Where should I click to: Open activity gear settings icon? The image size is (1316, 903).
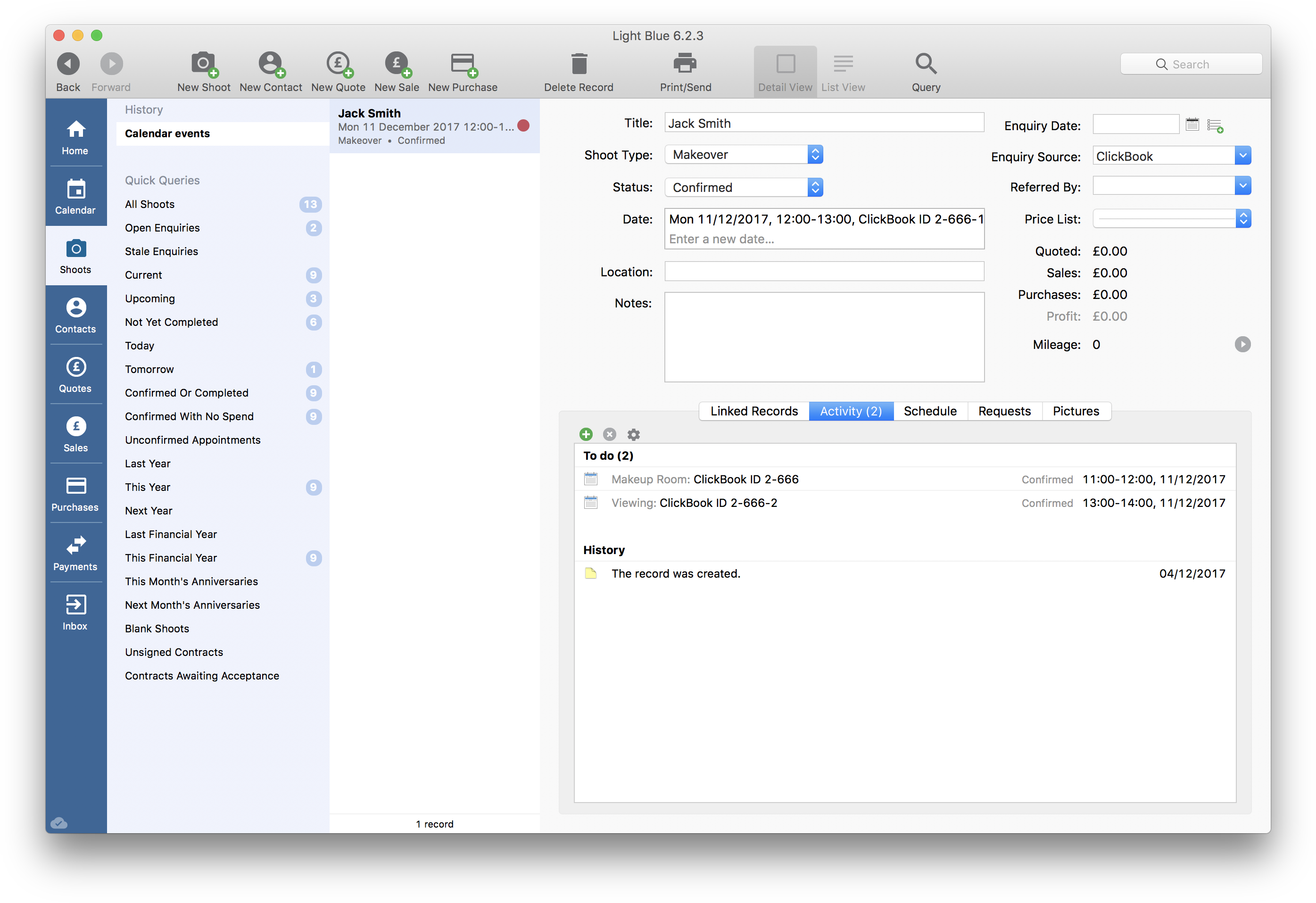point(633,434)
